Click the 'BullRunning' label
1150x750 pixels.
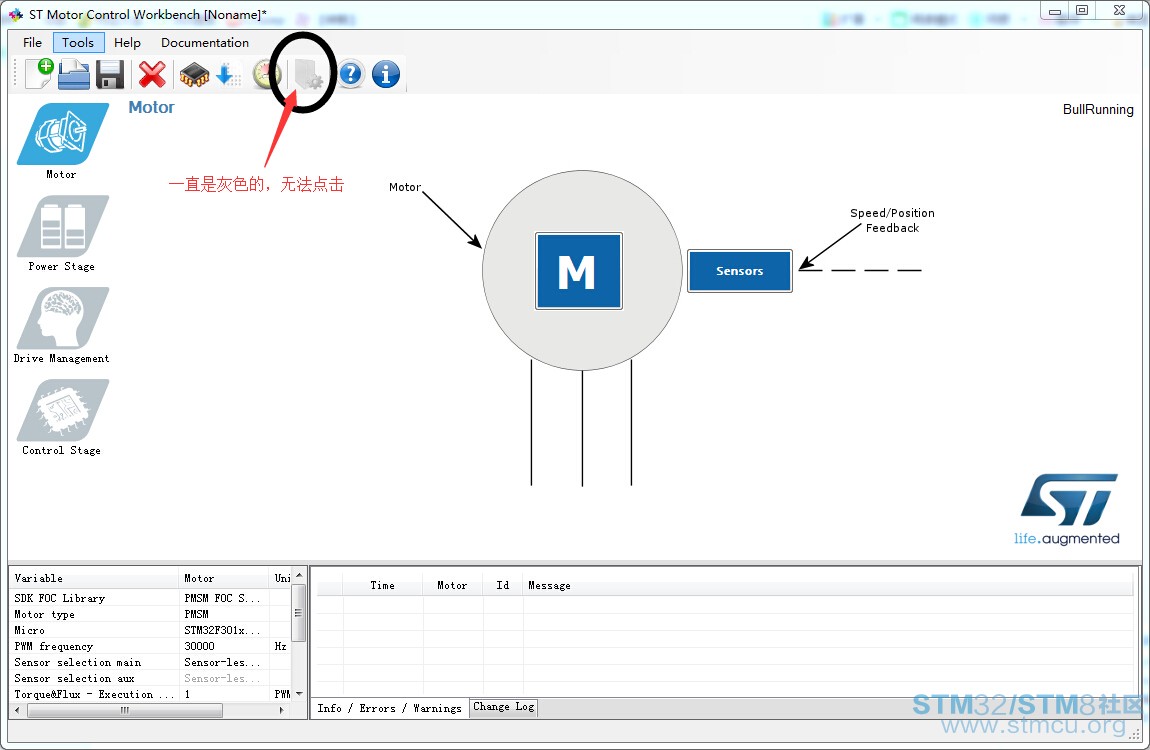pos(1098,109)
